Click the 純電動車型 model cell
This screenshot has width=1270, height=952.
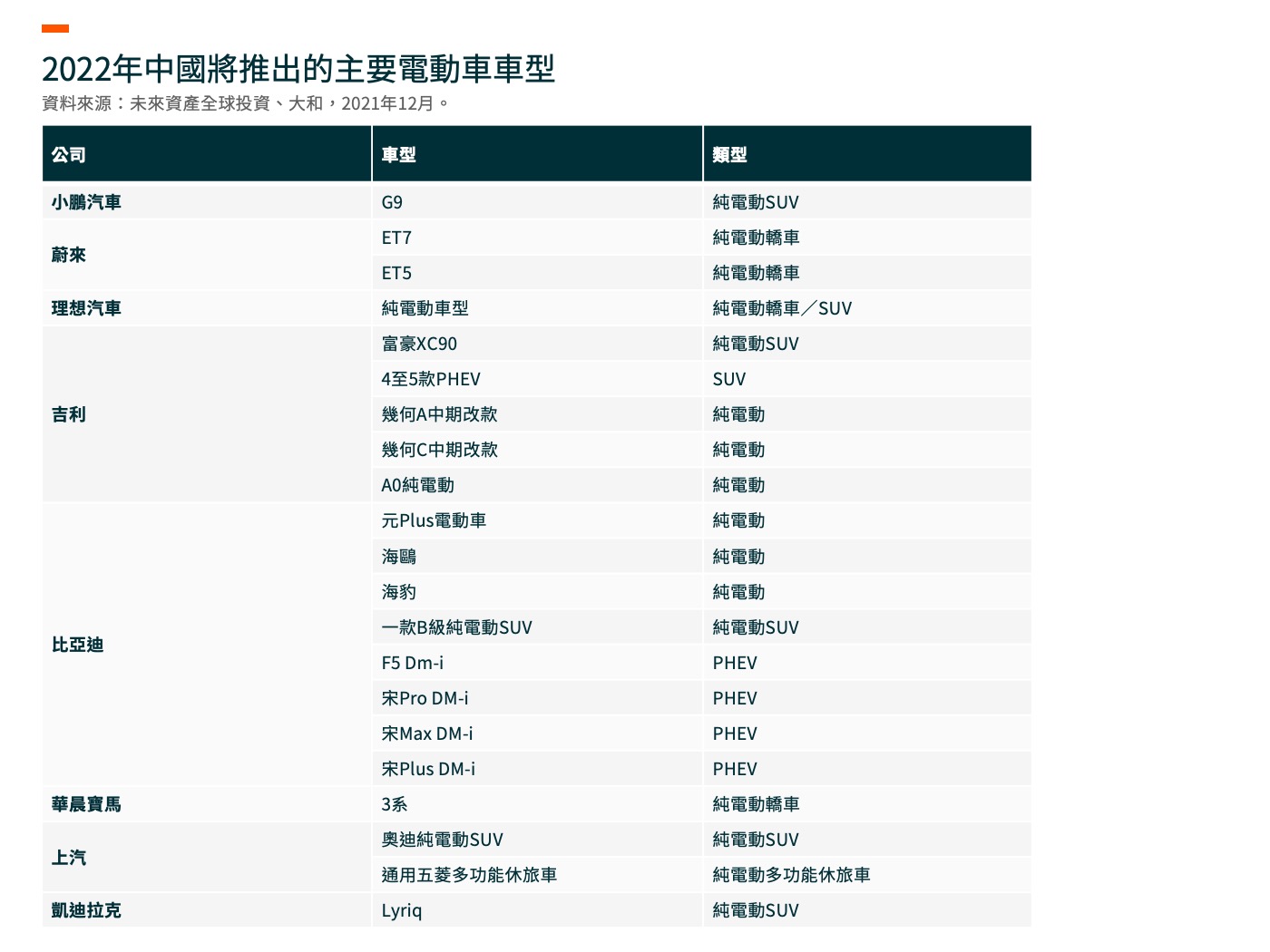[537, 308]
